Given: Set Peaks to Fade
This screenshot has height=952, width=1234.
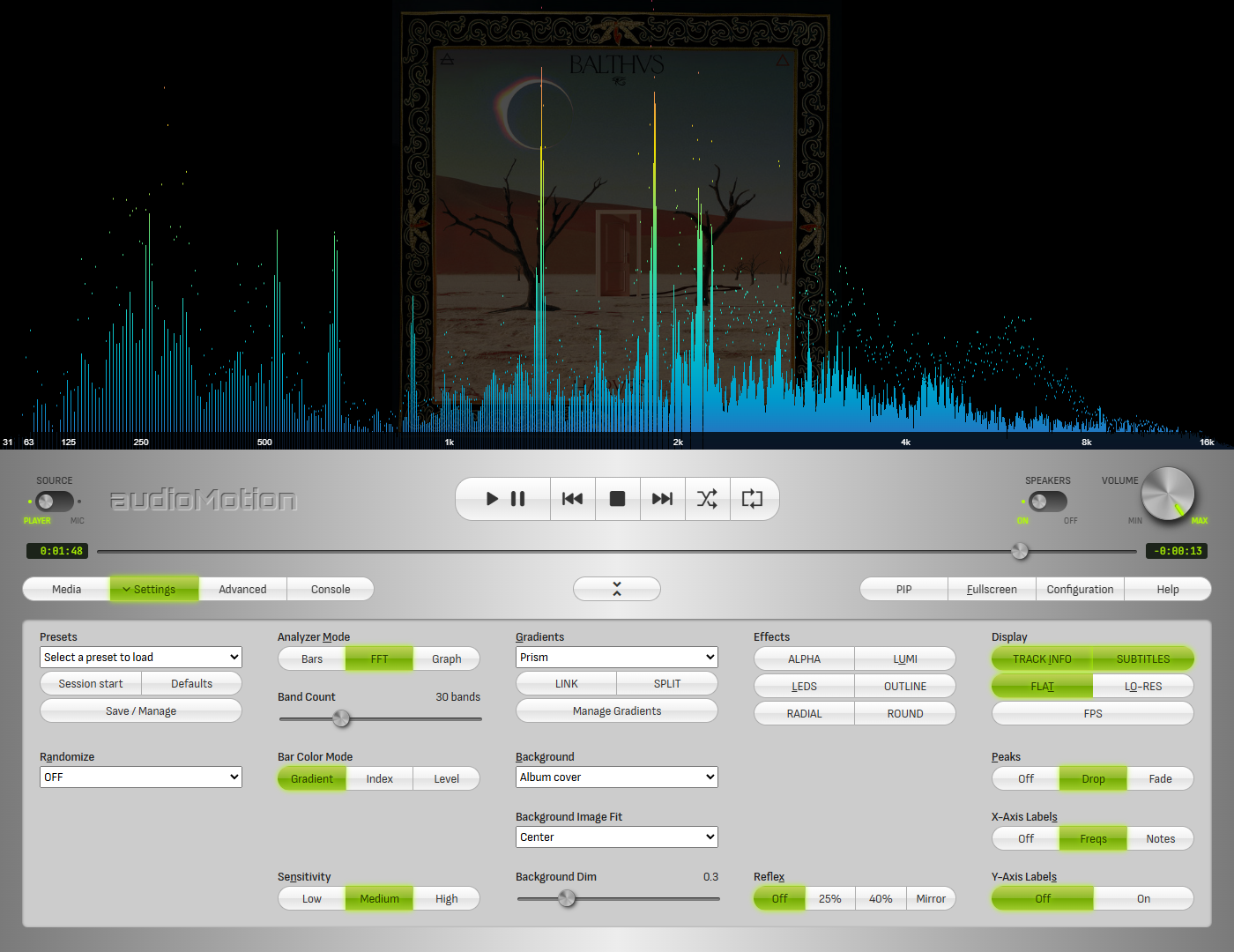Looking at the screenshot, I should point(1161,778).
